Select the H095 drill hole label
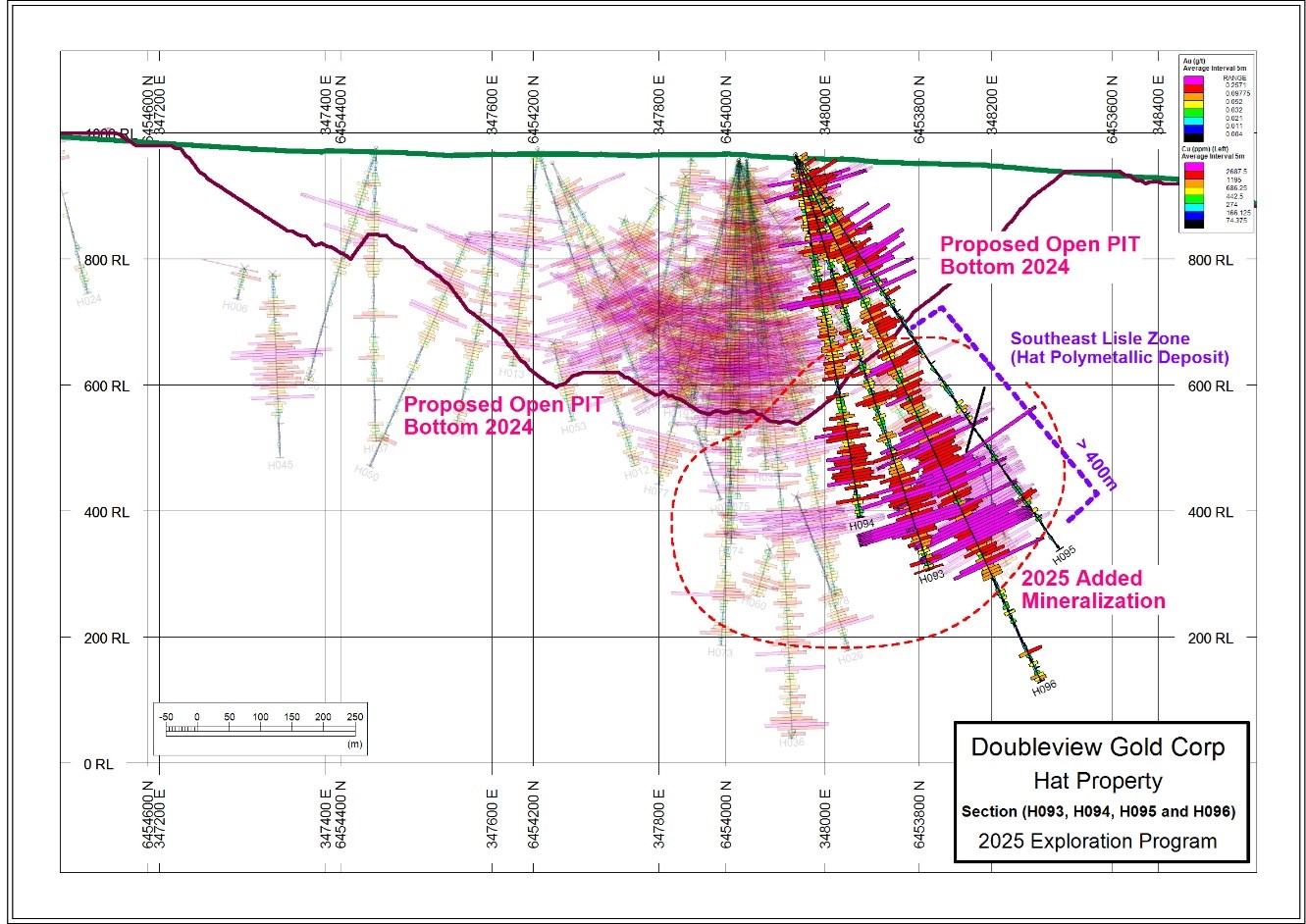The height and width of the screenshot is (924, 1306). click(x=1064, y=550)
